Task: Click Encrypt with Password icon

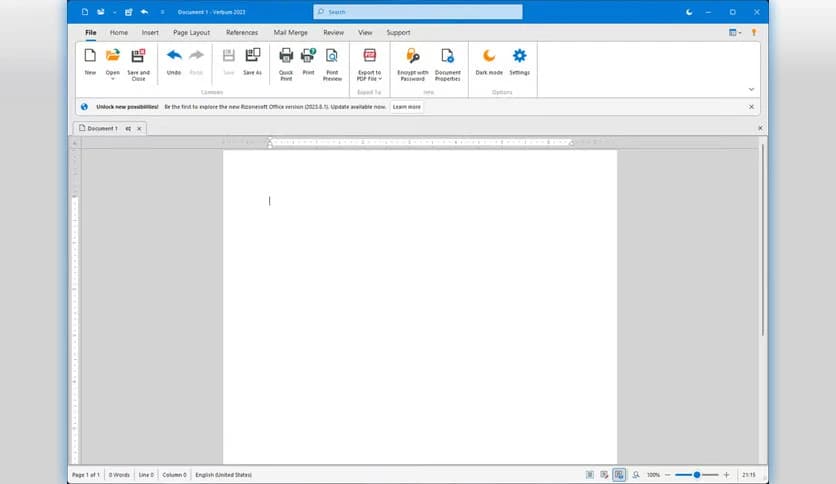Action: click(413, 55)
